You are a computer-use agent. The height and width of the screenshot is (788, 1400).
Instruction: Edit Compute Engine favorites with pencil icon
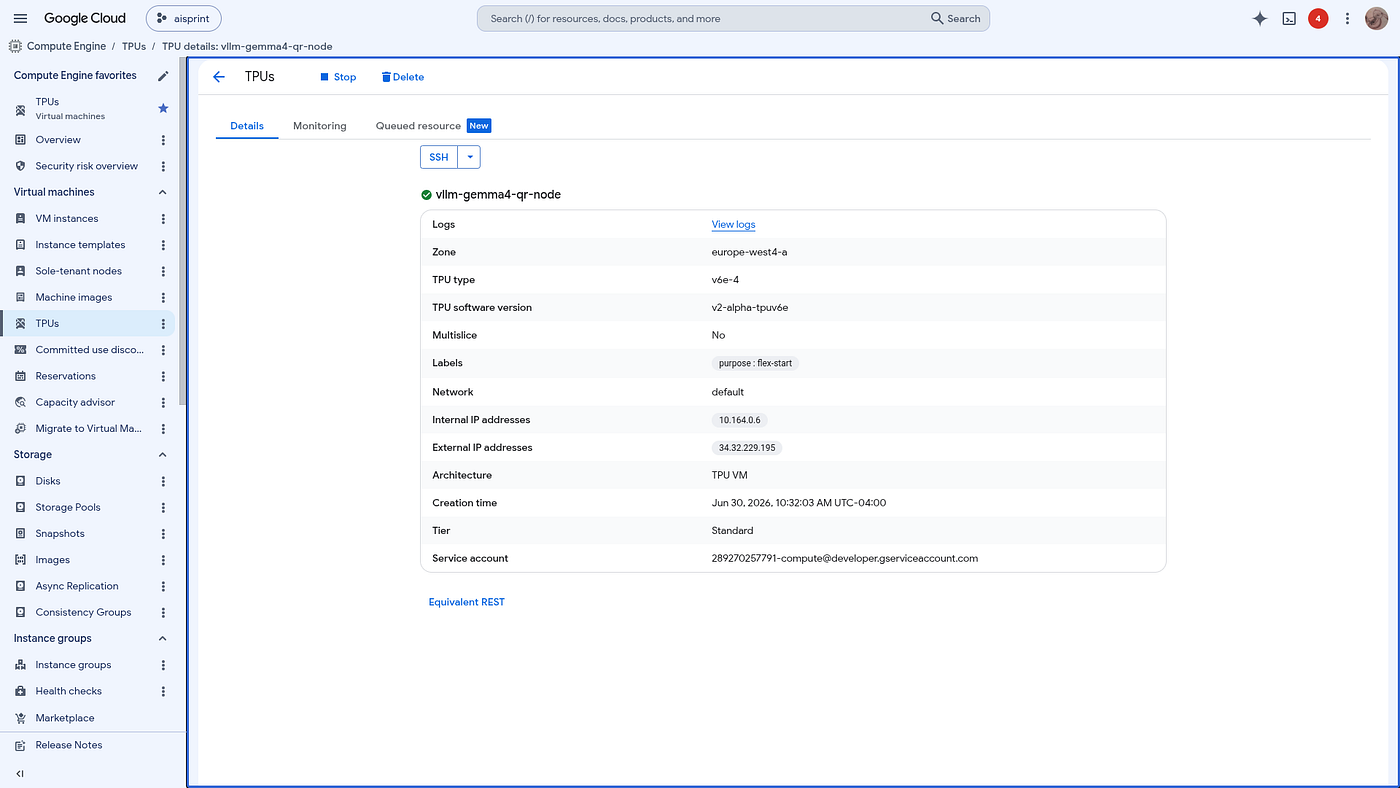click(164, 76)
